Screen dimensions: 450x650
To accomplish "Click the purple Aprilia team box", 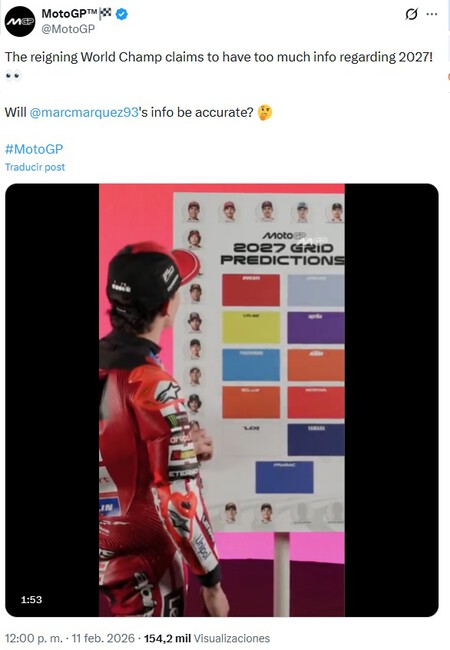I will pyautogui.click(x=316, y=327).
